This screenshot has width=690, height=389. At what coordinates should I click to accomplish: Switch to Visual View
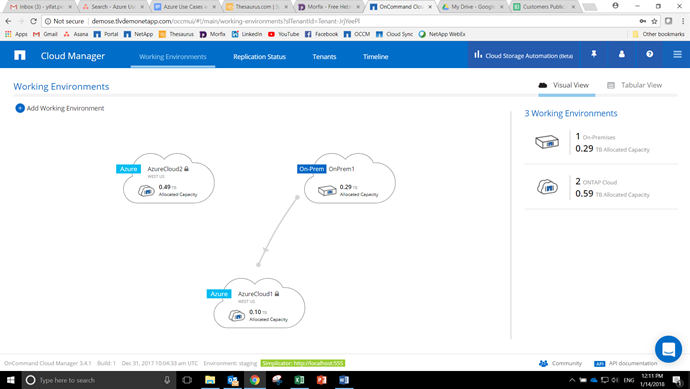[564, 85]
